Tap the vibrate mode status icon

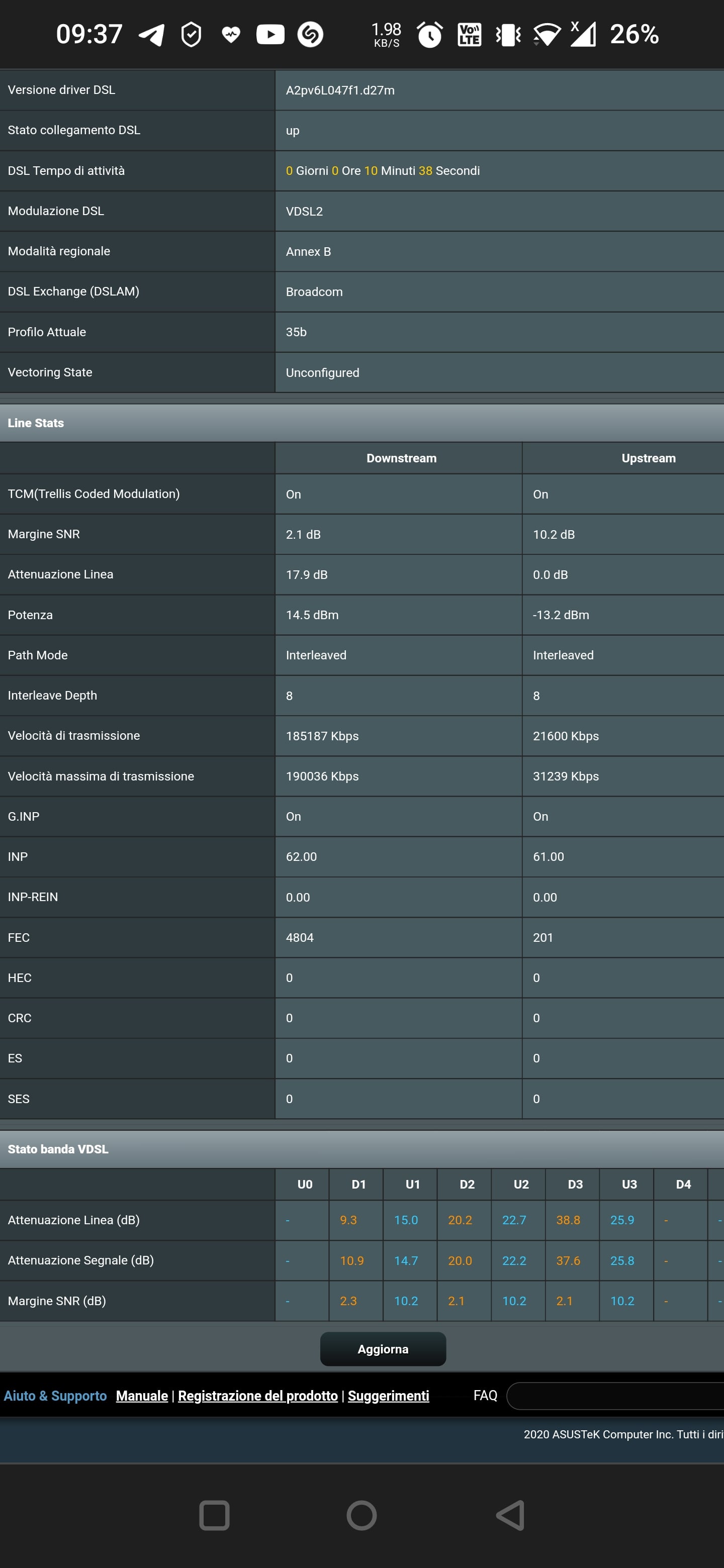click(x=508, y=35)
